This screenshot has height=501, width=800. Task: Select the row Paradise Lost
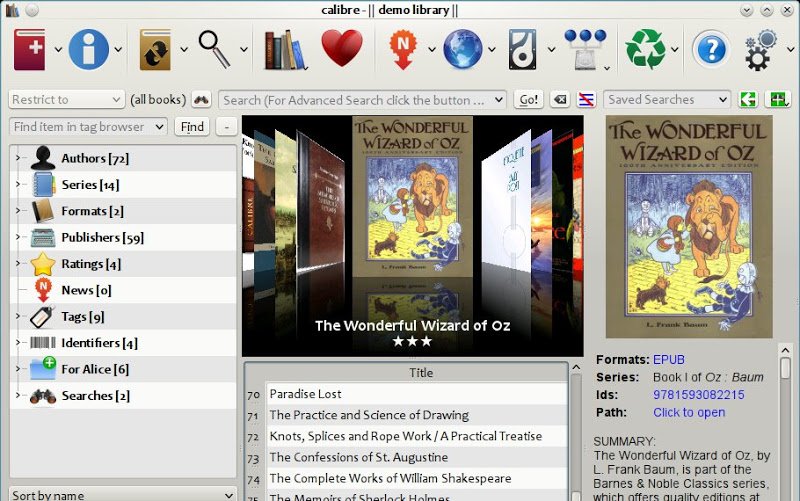[x=417, y=394]
